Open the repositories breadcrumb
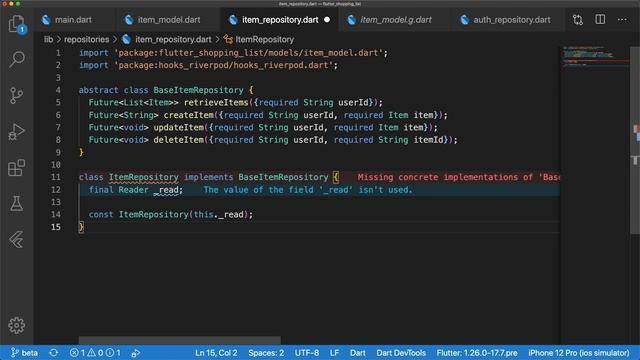The width and height of the screenshot is (640, 360). pos(87,40)
